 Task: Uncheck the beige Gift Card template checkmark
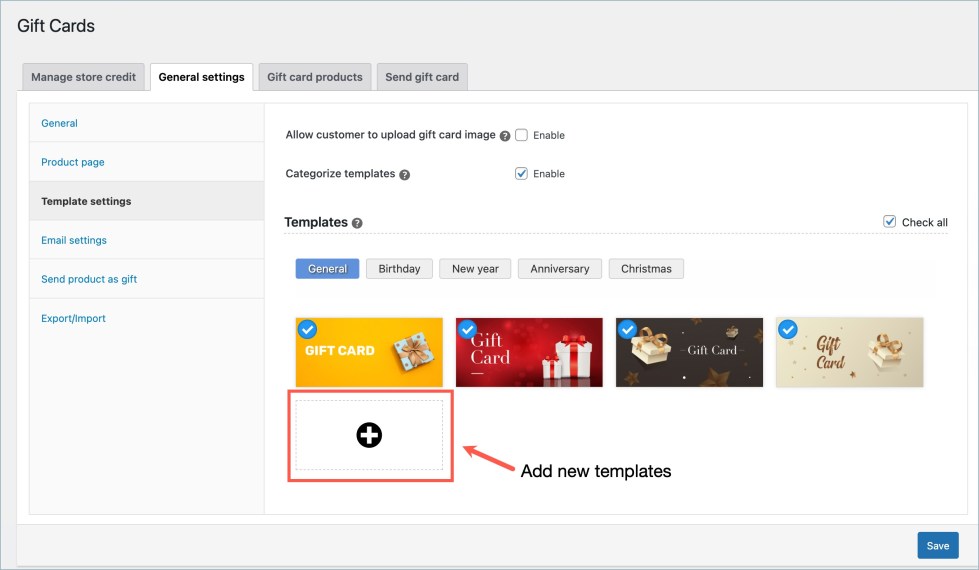click(788, 329)
